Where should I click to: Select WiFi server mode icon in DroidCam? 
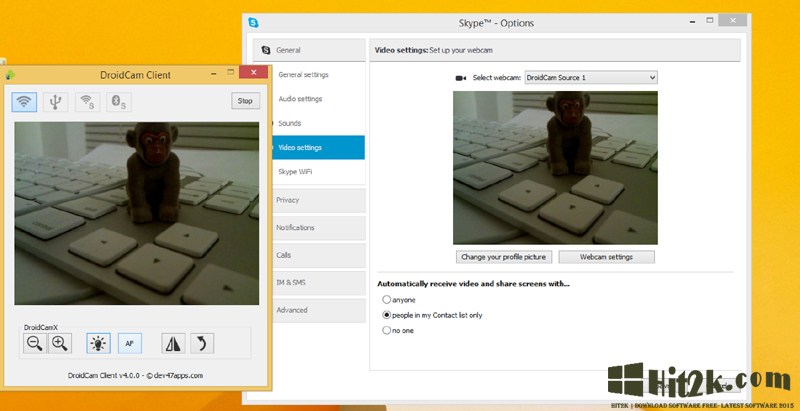point(87,102)
